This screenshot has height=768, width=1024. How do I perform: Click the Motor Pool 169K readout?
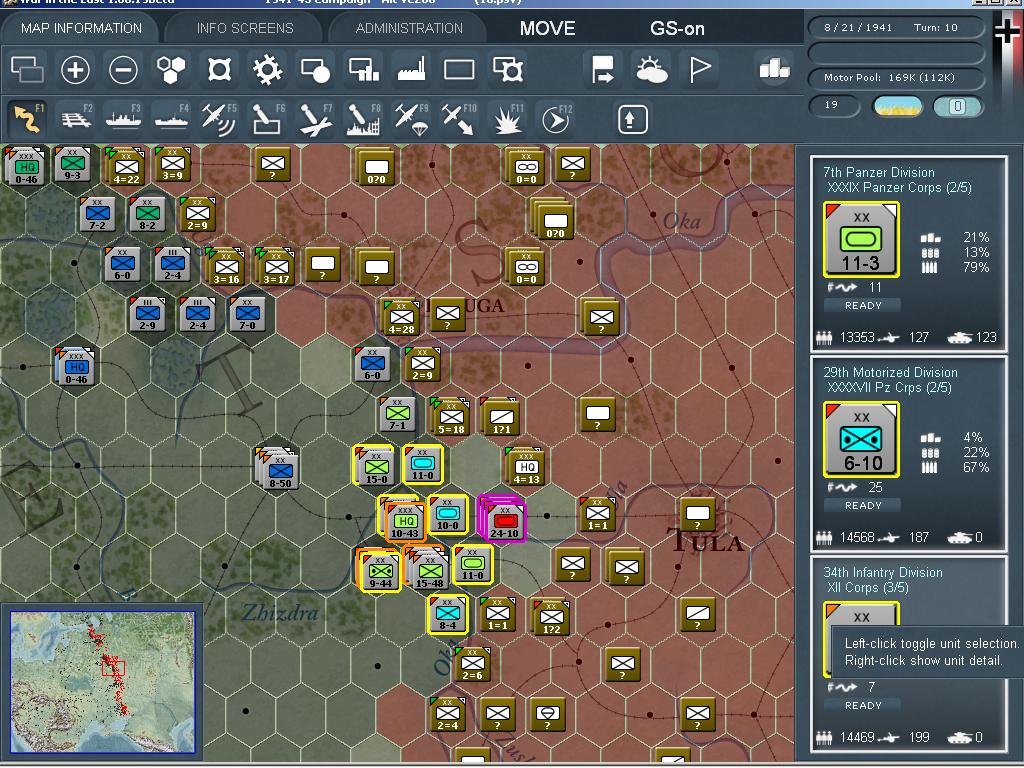click(x=895, y=78)
